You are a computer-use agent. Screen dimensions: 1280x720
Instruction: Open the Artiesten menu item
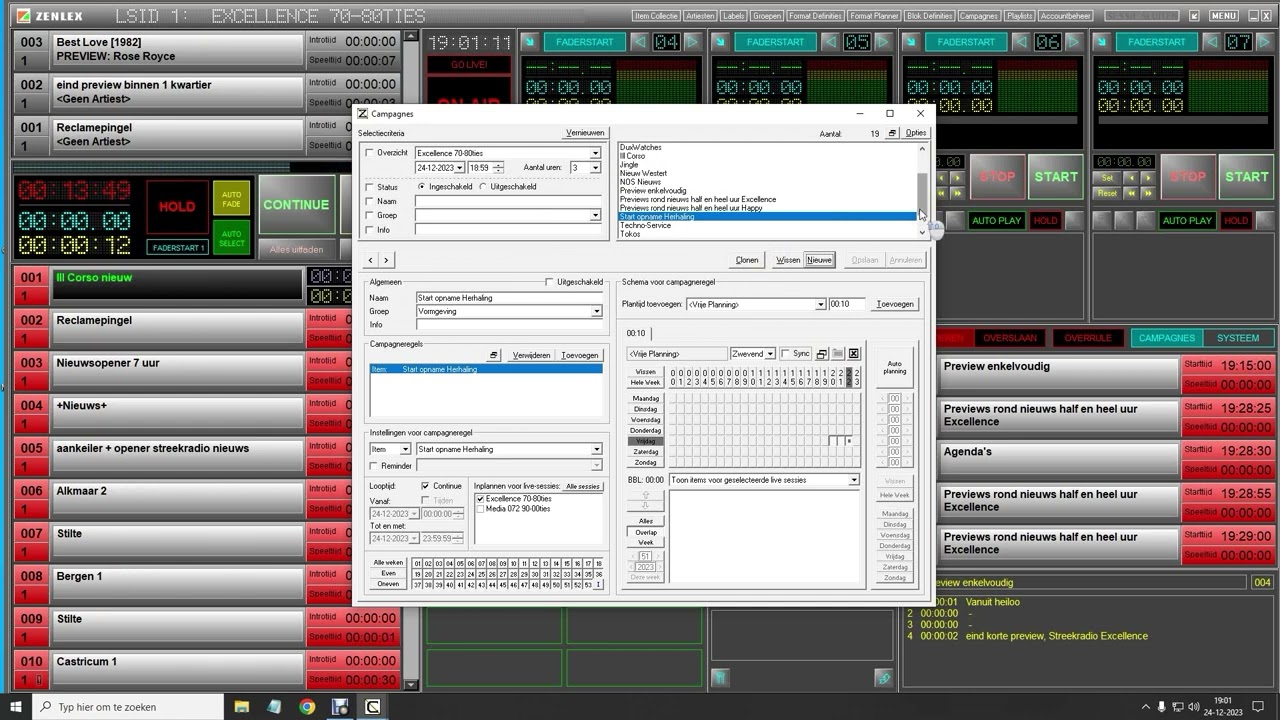point(700,16)
